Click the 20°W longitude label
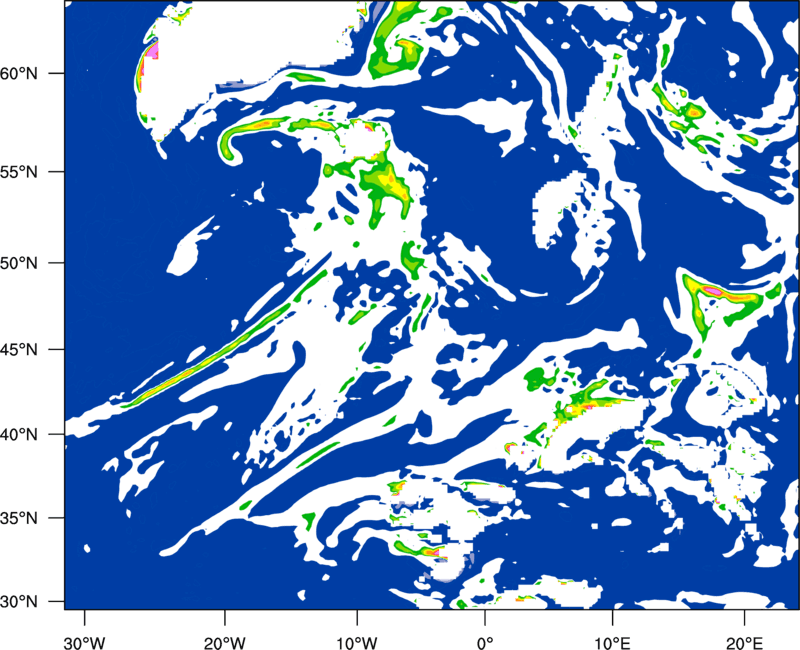Viewport: 800px width, 650px height. 225,642
